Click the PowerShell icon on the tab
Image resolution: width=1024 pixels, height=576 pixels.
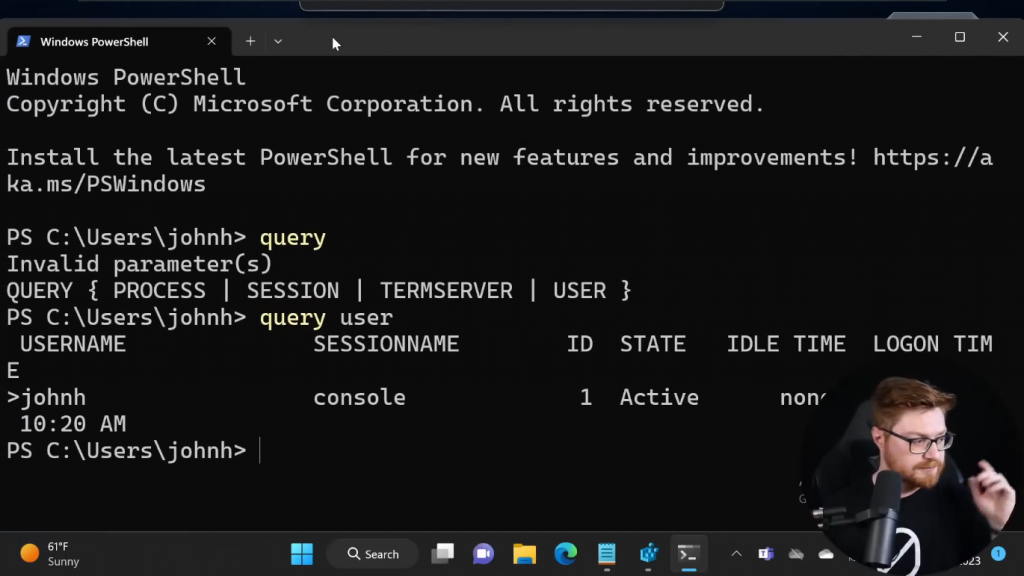coord(24,41)
